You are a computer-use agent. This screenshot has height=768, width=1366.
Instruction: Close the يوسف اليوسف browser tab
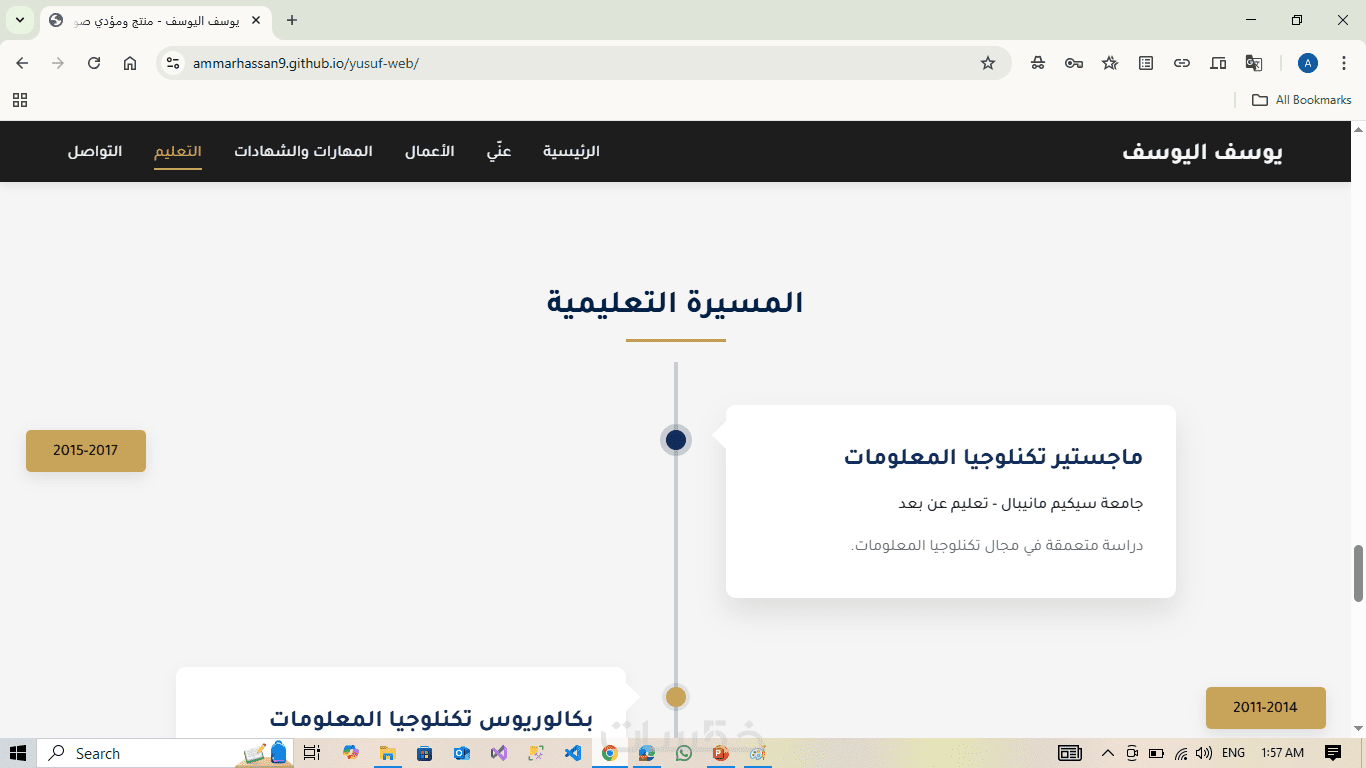click(256, 20)
